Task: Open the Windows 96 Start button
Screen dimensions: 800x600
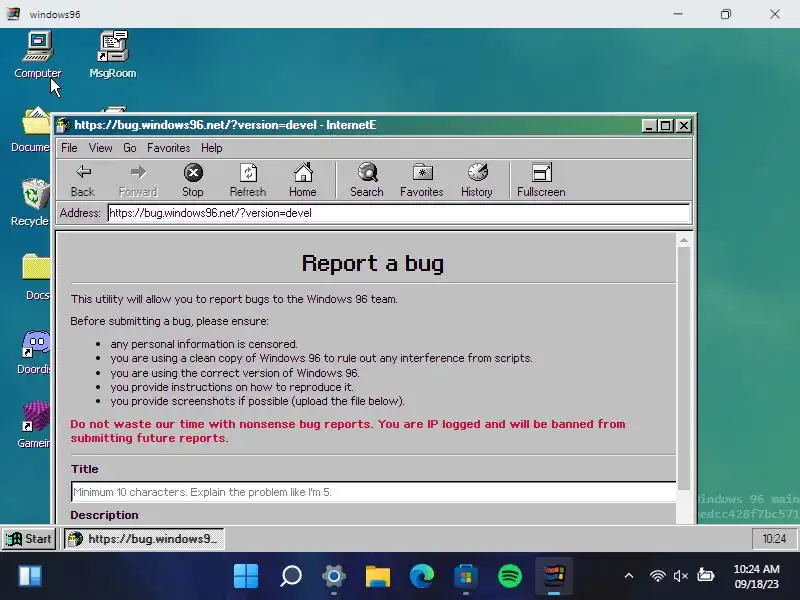Action: 29,539
